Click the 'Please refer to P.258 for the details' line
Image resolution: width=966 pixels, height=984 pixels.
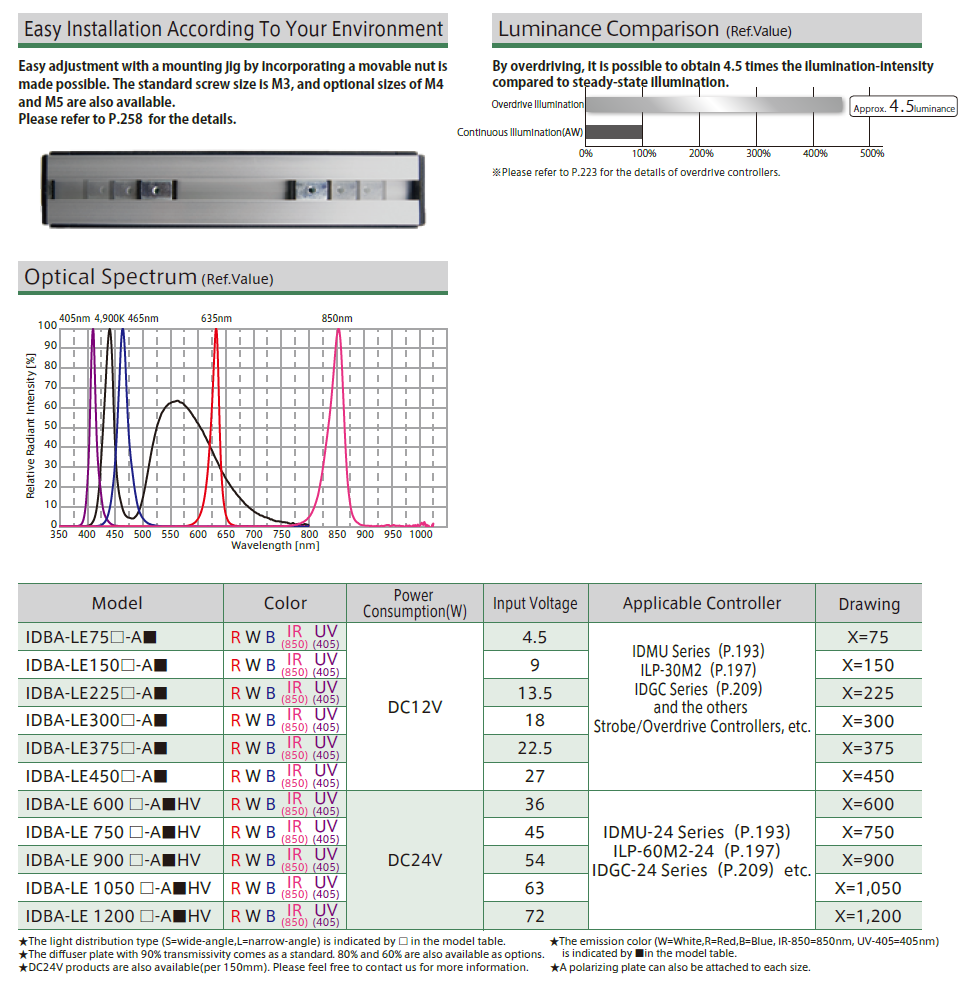(127, 119)
